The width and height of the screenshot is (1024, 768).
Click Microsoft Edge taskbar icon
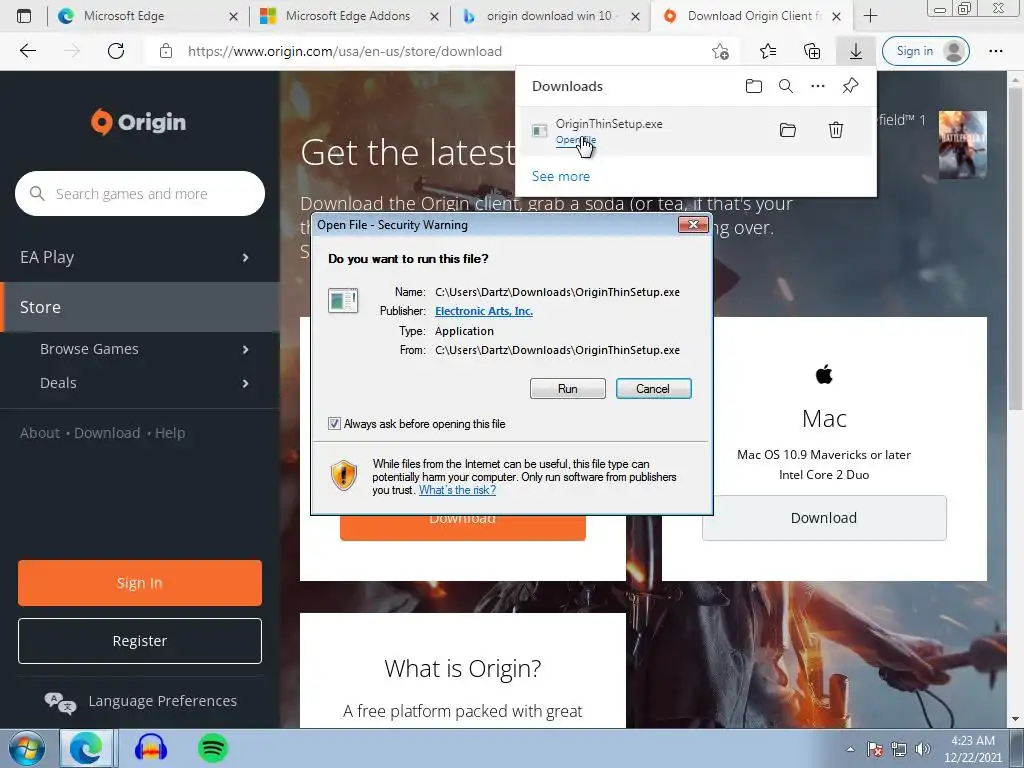(86, 748)
